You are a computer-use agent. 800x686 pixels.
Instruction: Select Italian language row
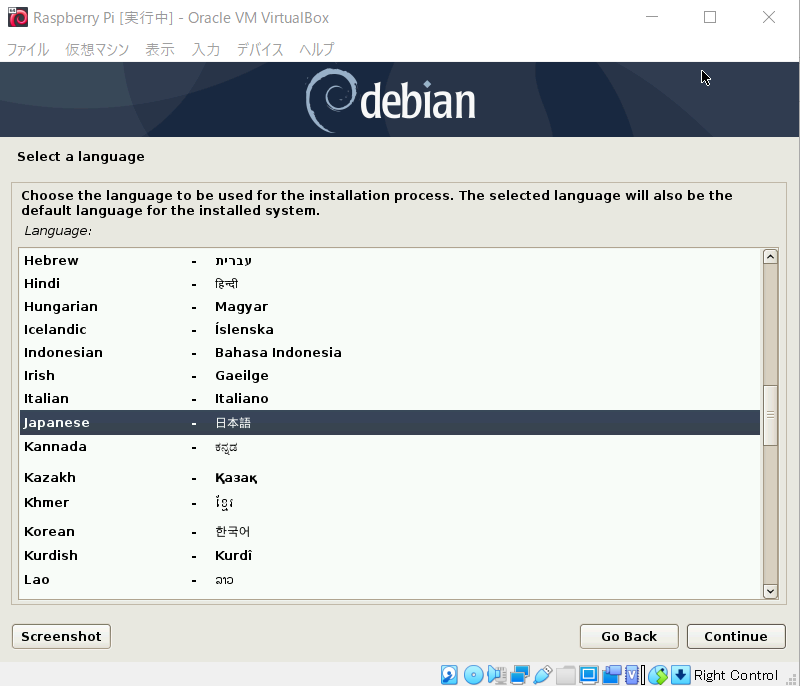coord(390,398)
